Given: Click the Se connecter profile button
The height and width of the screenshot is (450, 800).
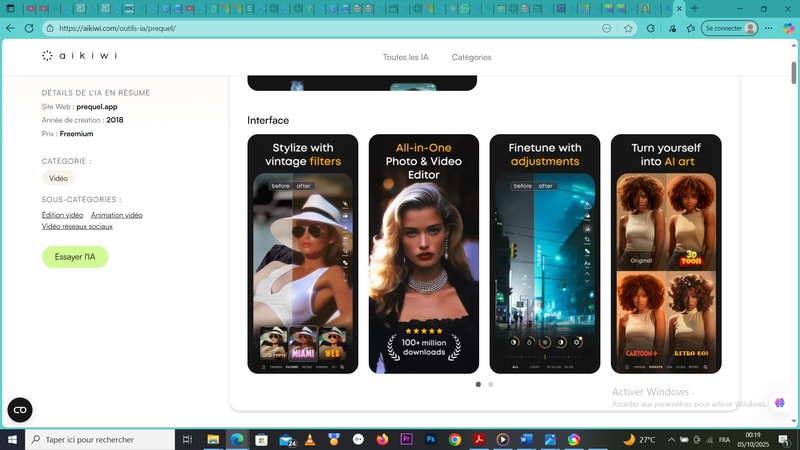Looking at the screenshot, I should 729,28.
